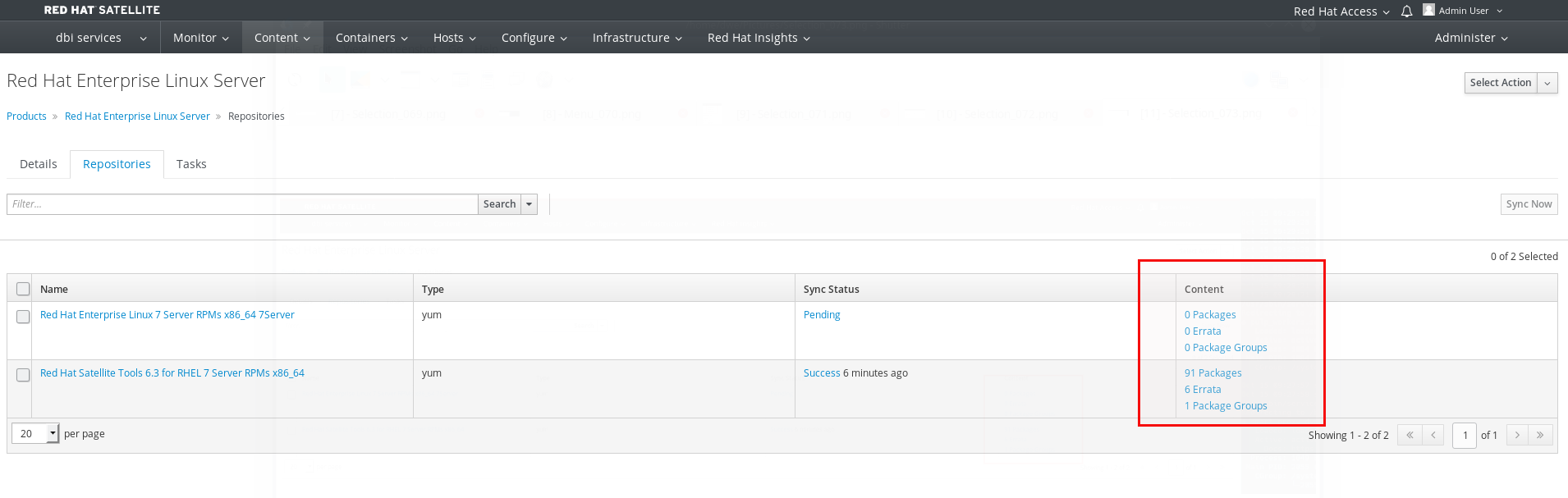Click the page number input field
This screenshot has height=498, width=1568.
pos(1465,435)
